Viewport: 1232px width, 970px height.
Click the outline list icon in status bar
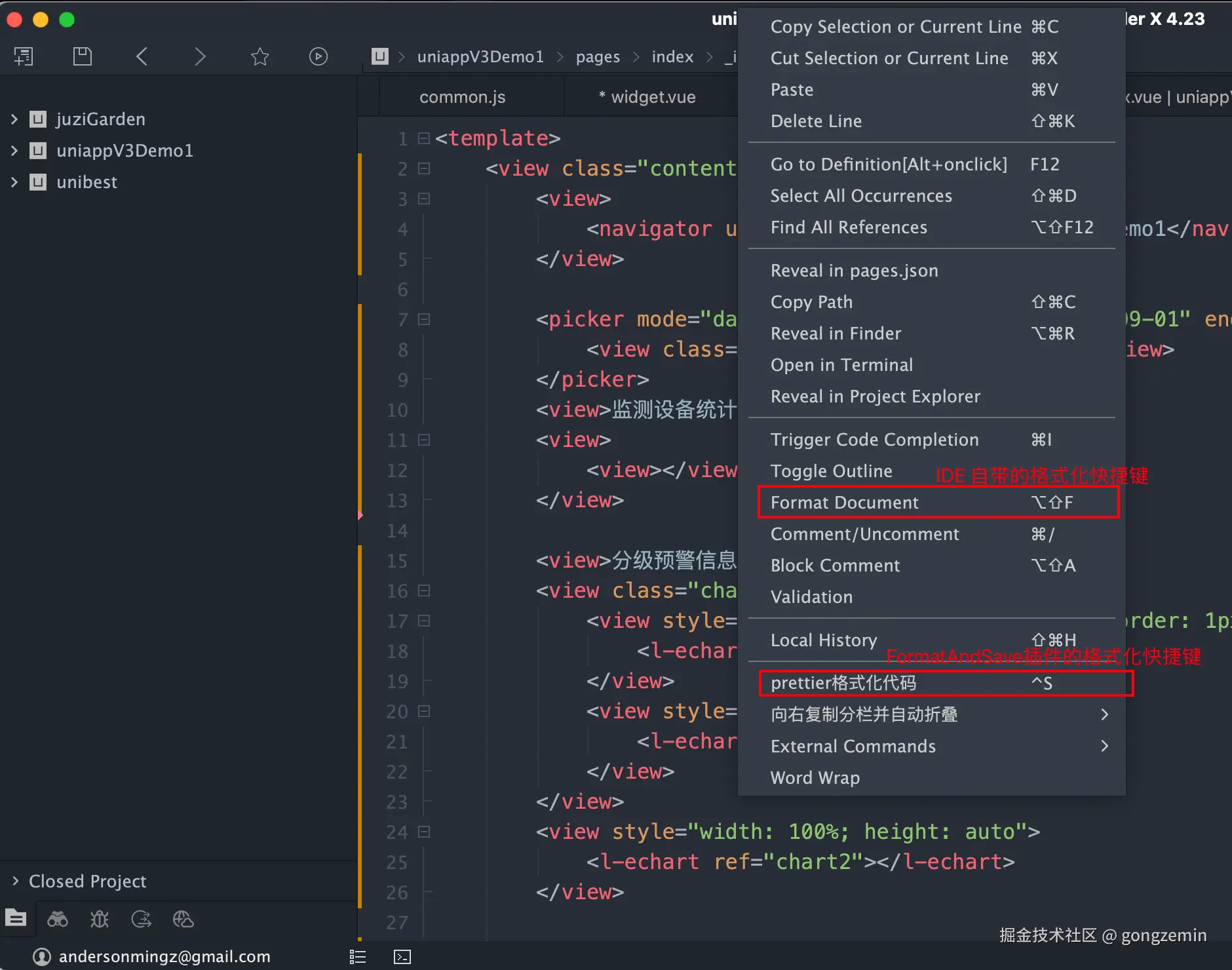(358, 957)
